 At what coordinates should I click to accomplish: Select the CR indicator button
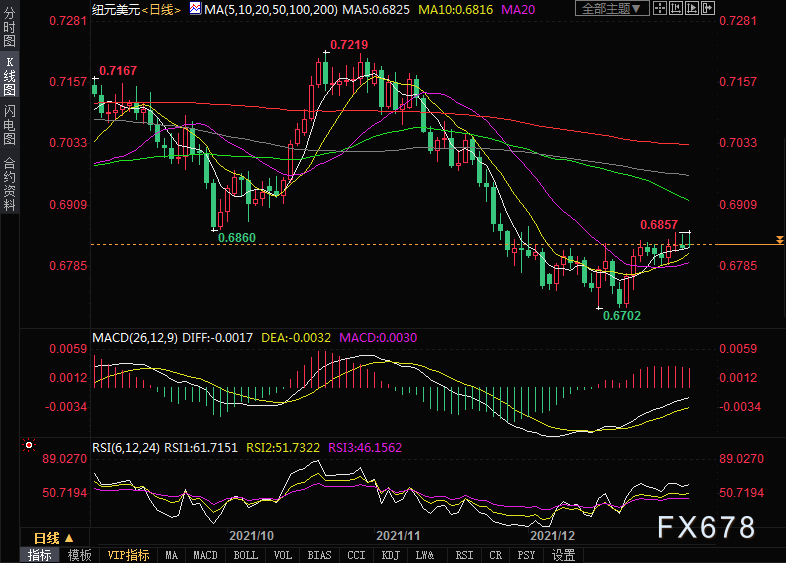495,555
